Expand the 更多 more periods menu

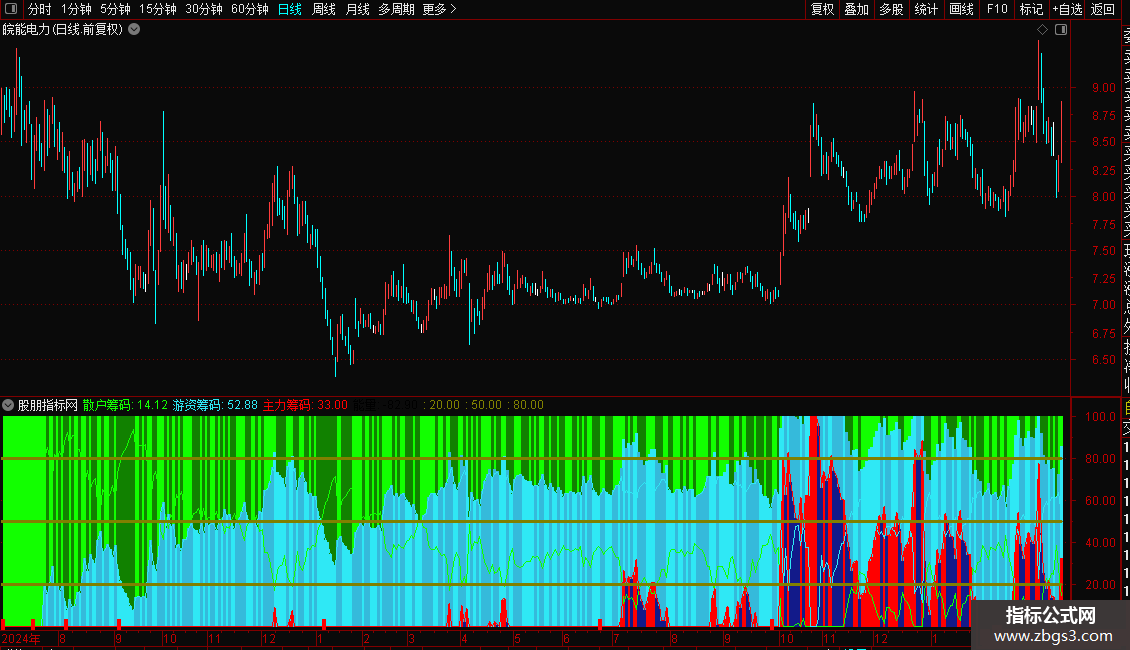[x=440, y=9]
